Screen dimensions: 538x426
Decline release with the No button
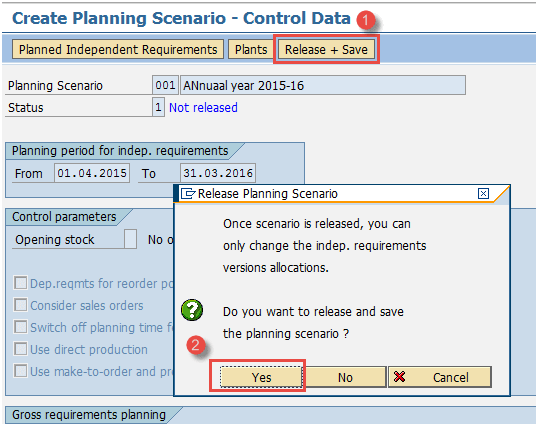pyautogui.click(x=345, y=377)
